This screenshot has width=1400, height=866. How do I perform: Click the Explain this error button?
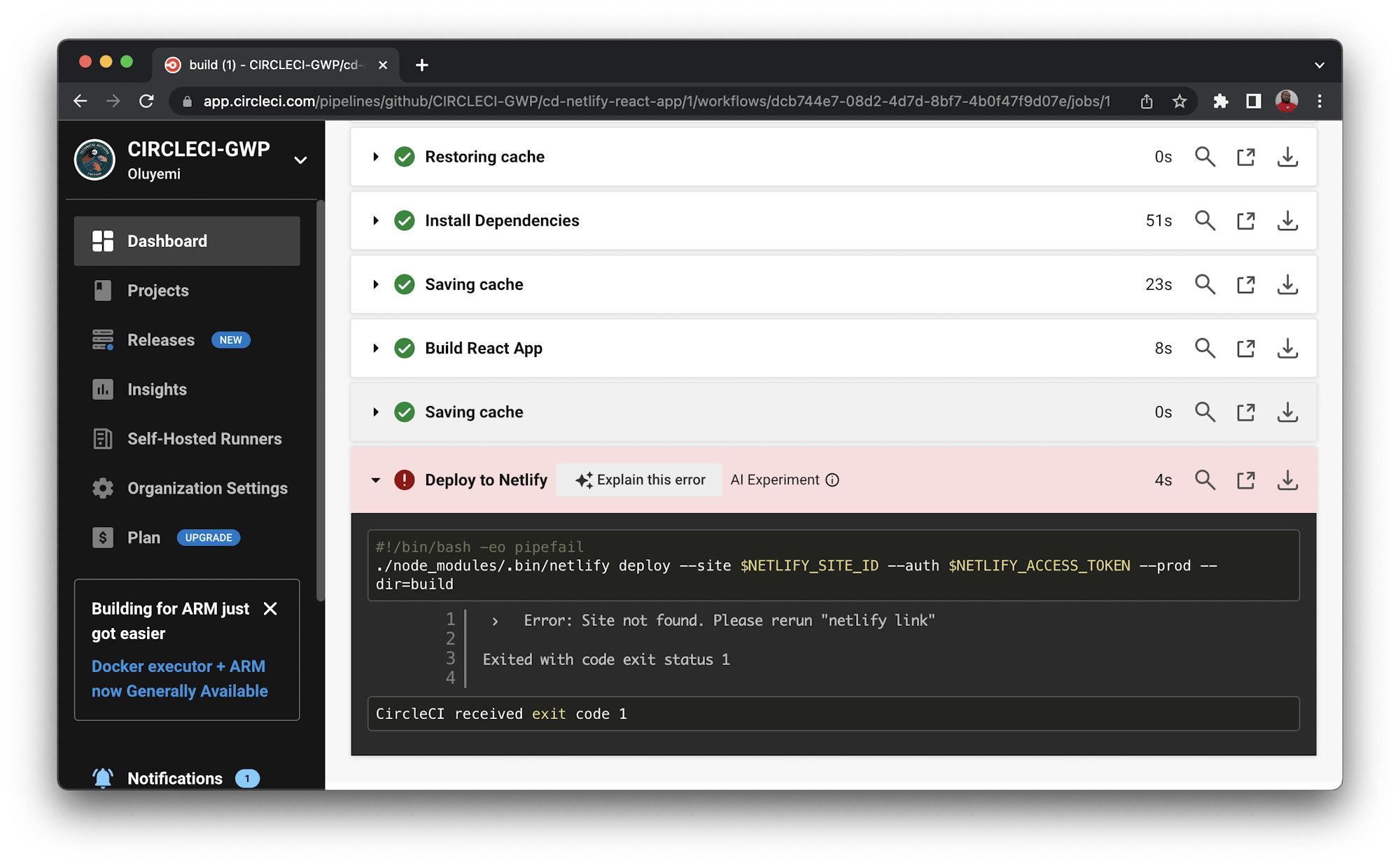point(638,480)
